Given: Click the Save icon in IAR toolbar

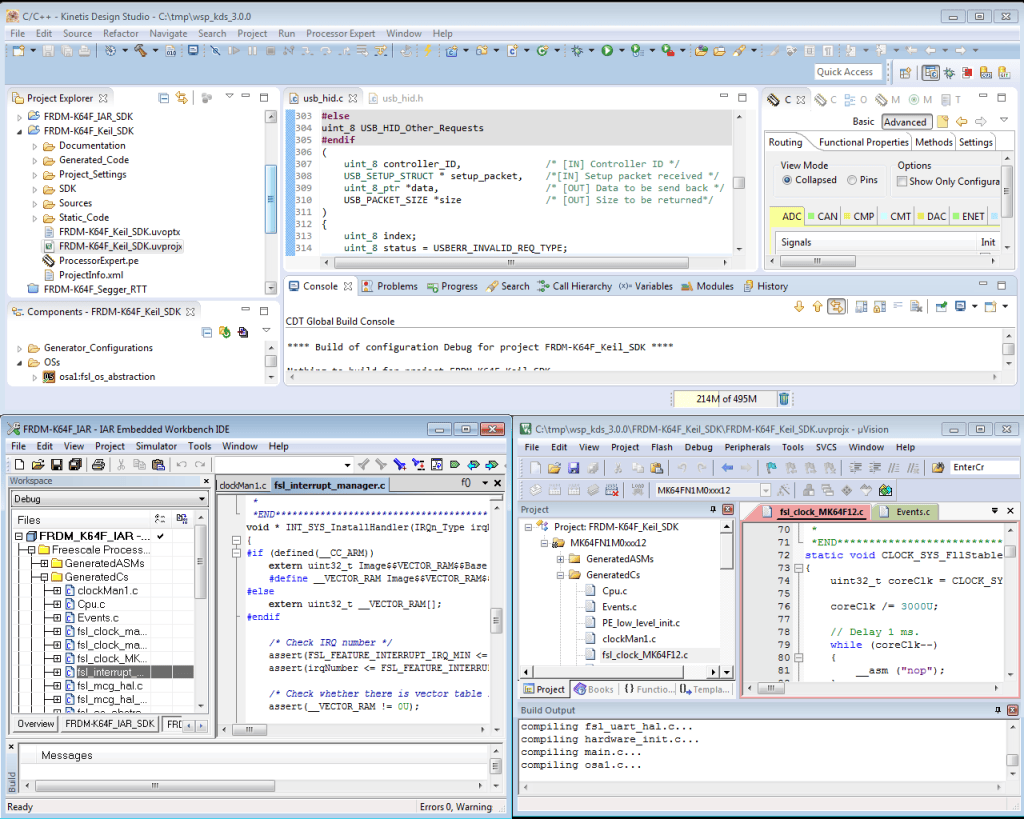Looking at the screenshot, I should 57,464.
